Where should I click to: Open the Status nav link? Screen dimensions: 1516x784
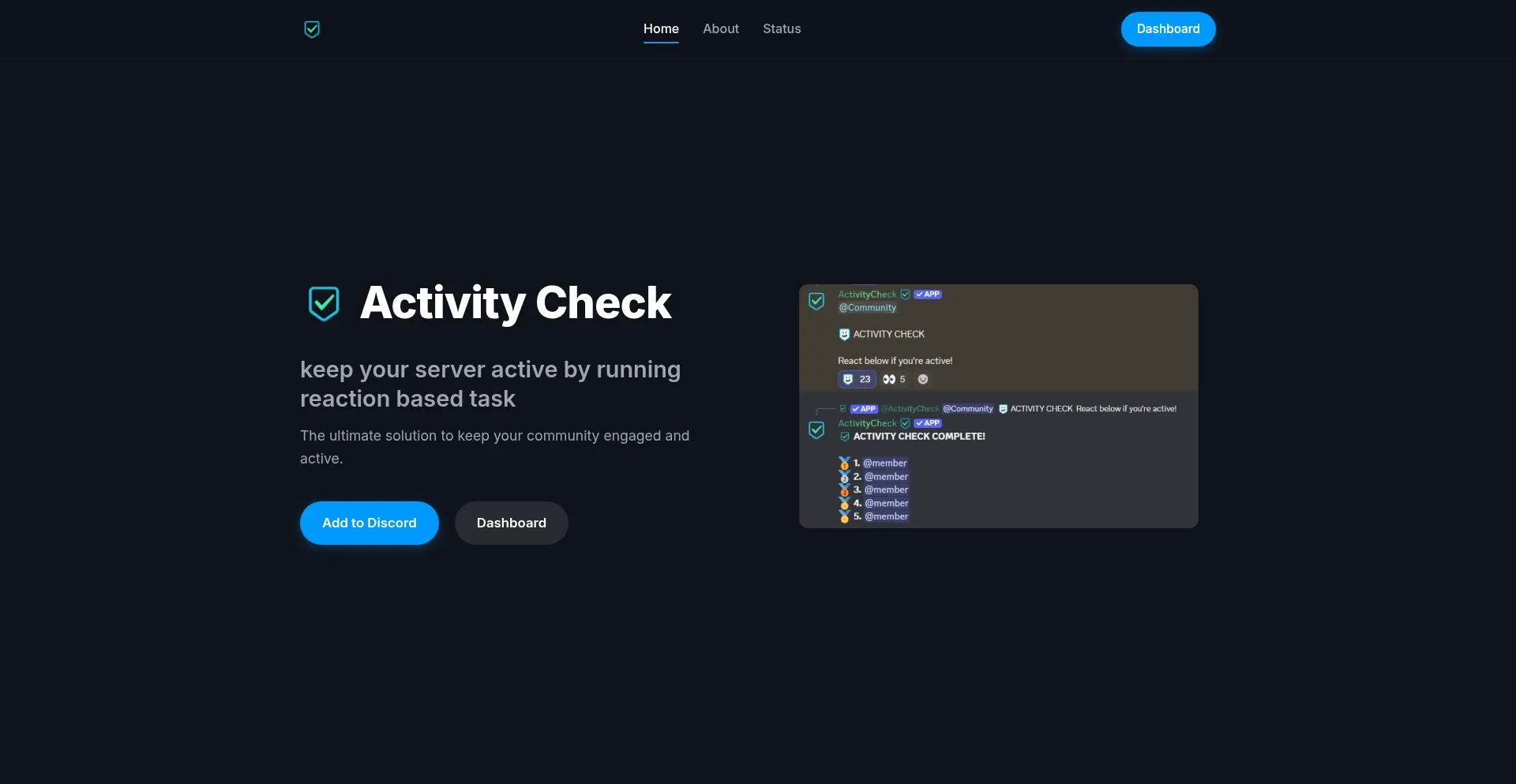[x=782, y=28]
